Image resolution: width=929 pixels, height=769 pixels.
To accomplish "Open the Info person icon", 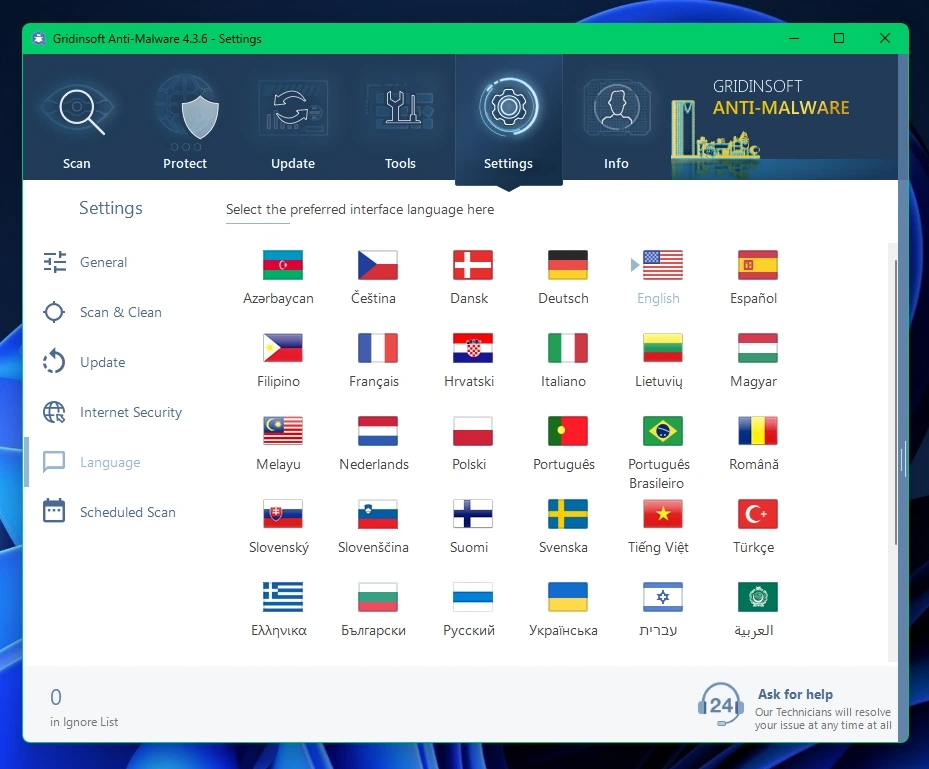I will click(x=617, y=108).
